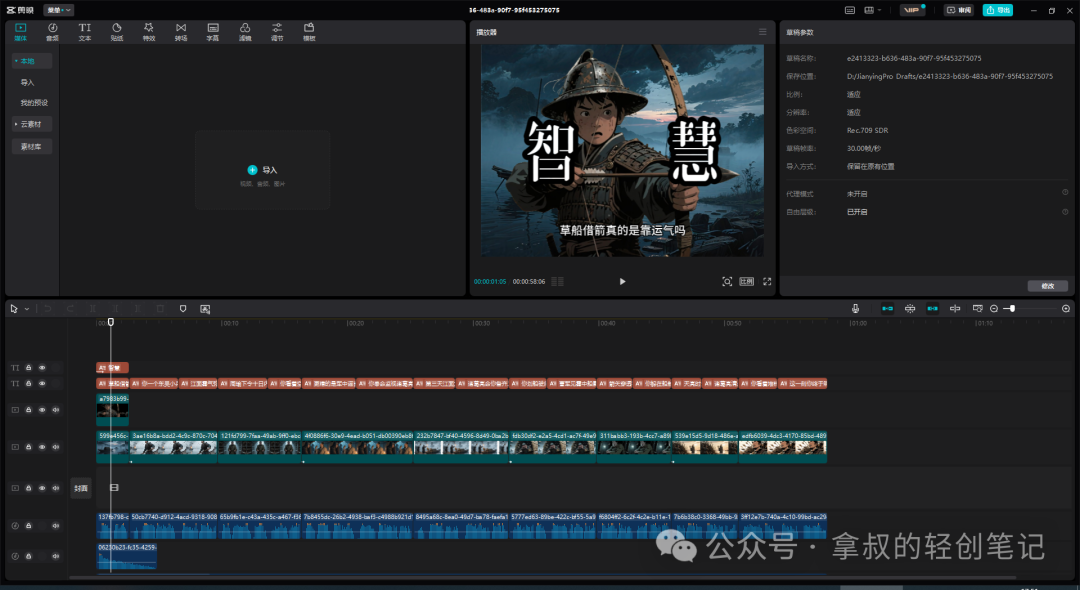Choose the selection arrow tool

[14, 309]
